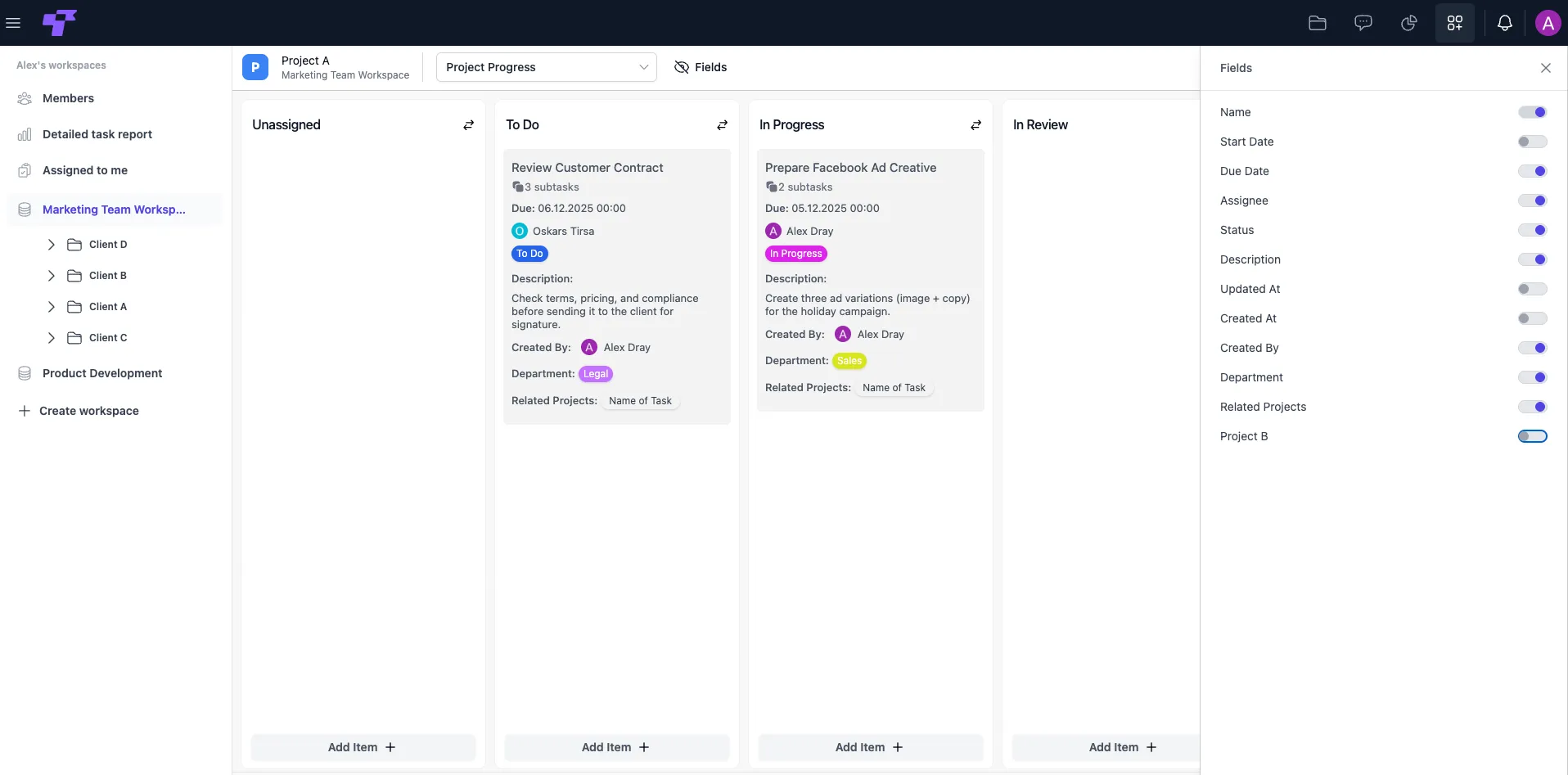Enable the Start Date field toggle

(1532, 142)
